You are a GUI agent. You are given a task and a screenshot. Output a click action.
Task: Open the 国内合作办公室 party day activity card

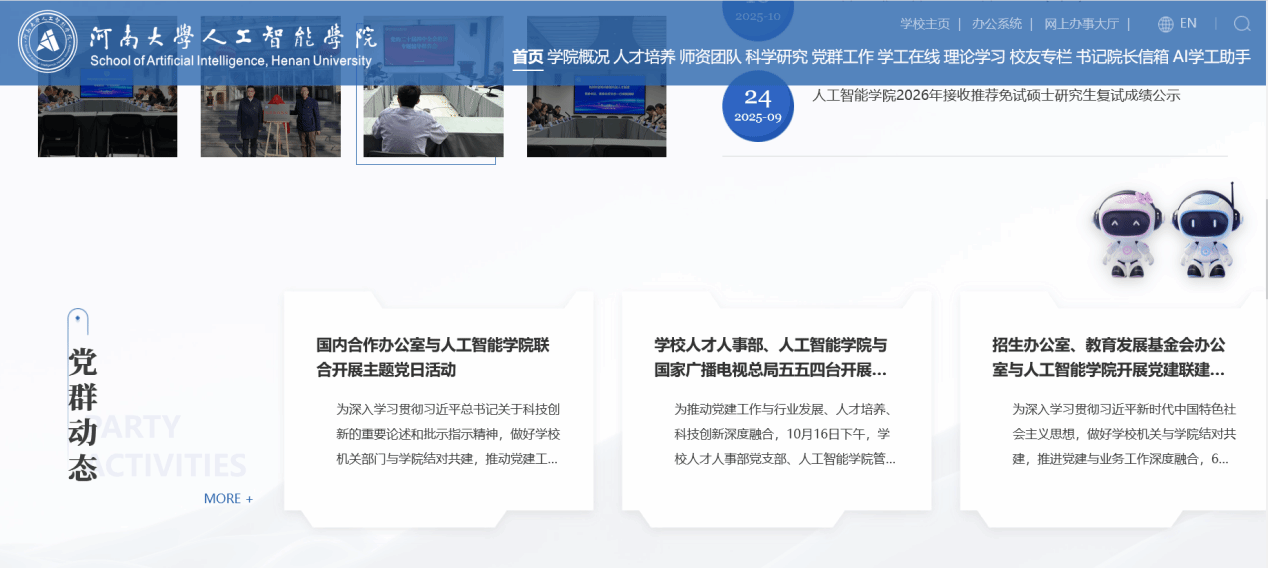click(438, 357)
